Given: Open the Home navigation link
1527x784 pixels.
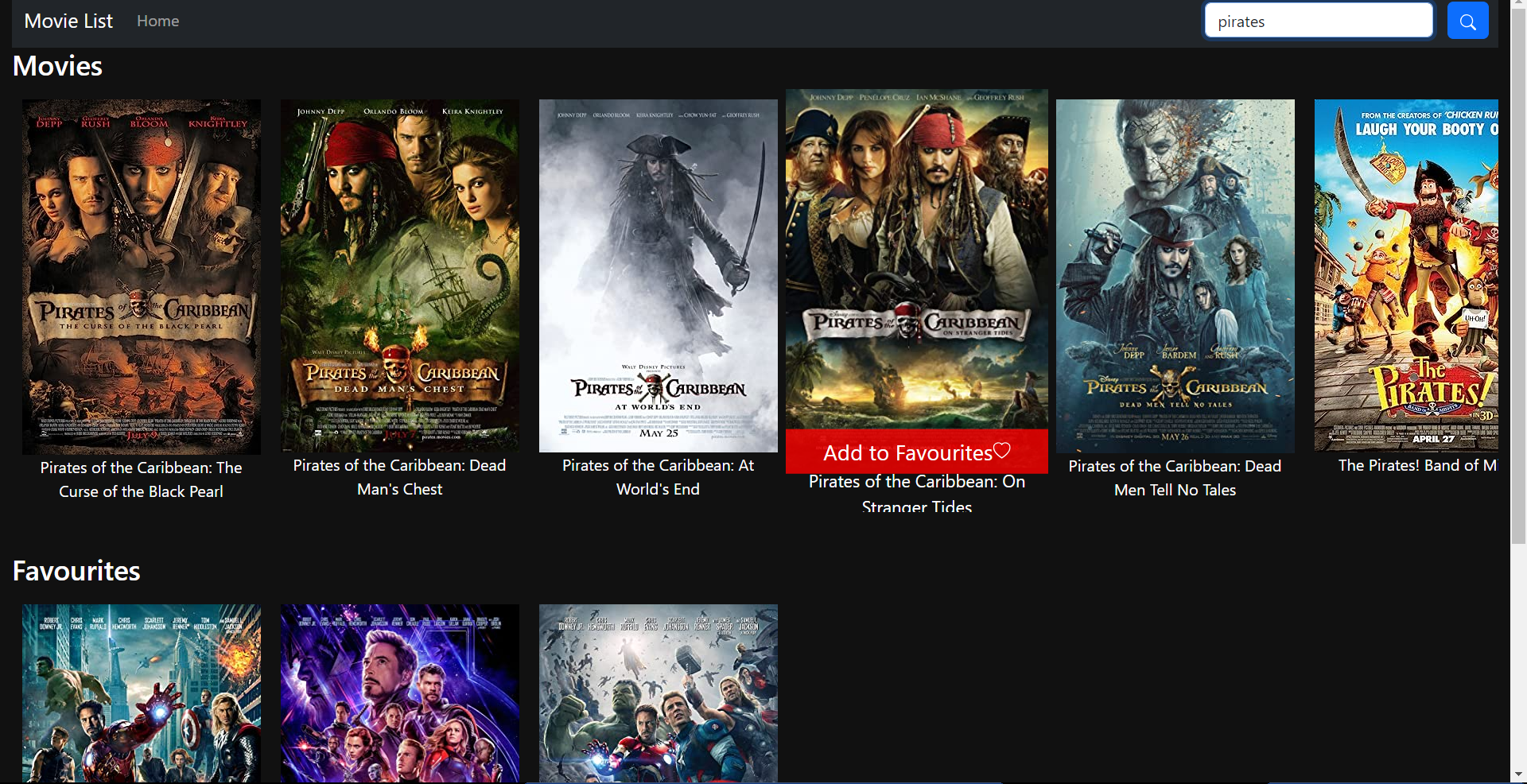Looking at the screenshot, I should tap(157, 21).
